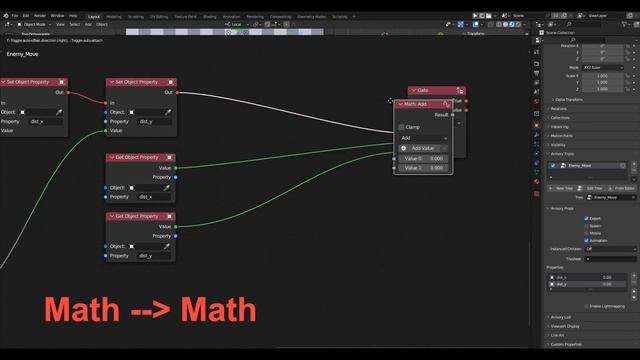Click the Value 1 field in Math node
640x360 pixels.
click(x=423, y=168)
